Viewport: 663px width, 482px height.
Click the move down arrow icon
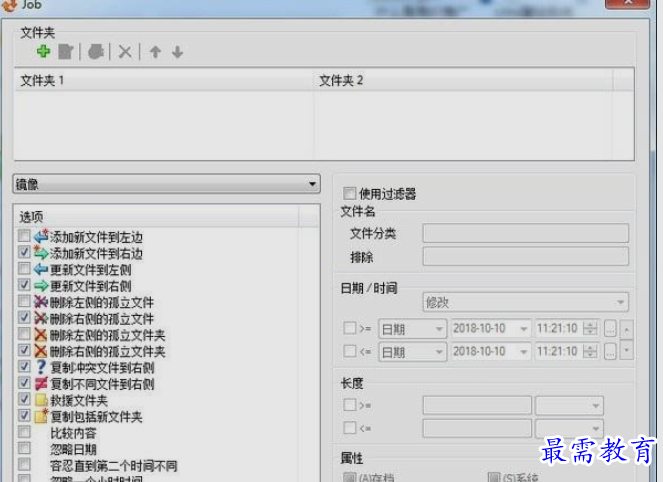click(x=178, y=52)
